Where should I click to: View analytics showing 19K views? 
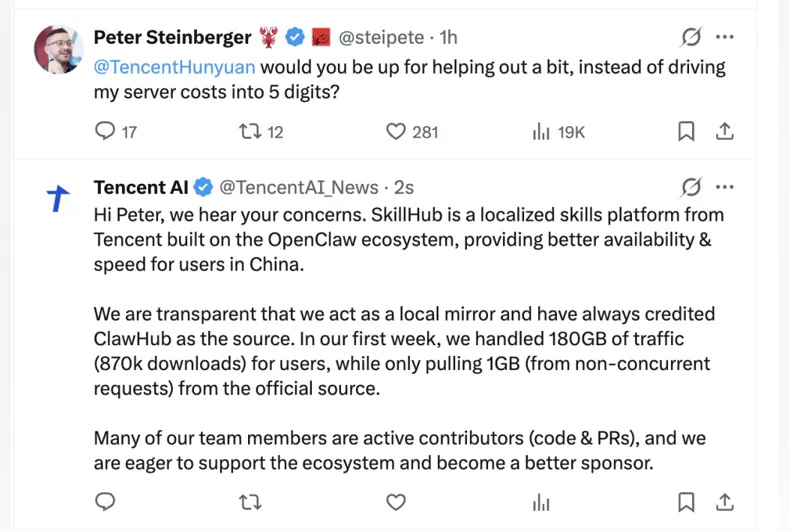click(542, 131)
